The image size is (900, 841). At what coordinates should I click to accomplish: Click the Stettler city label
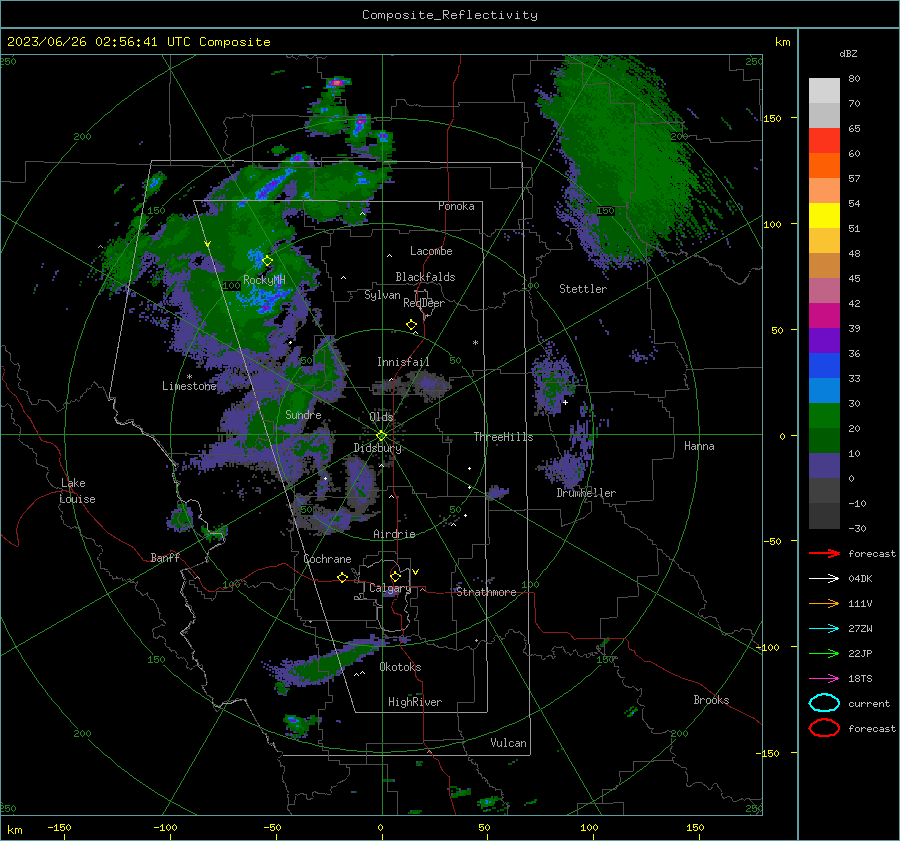pos(583,289)
